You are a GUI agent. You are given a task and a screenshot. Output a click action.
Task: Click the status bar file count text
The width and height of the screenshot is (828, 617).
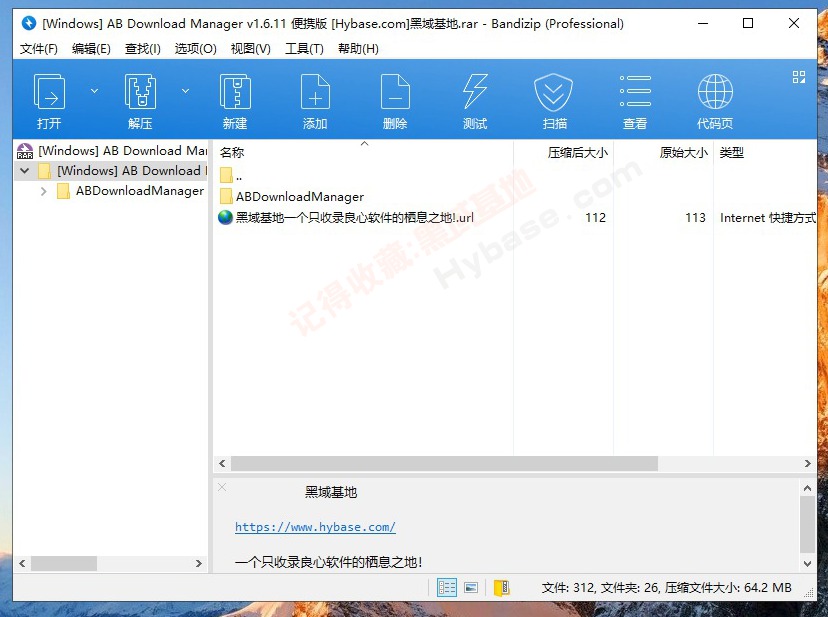[666, 587]
